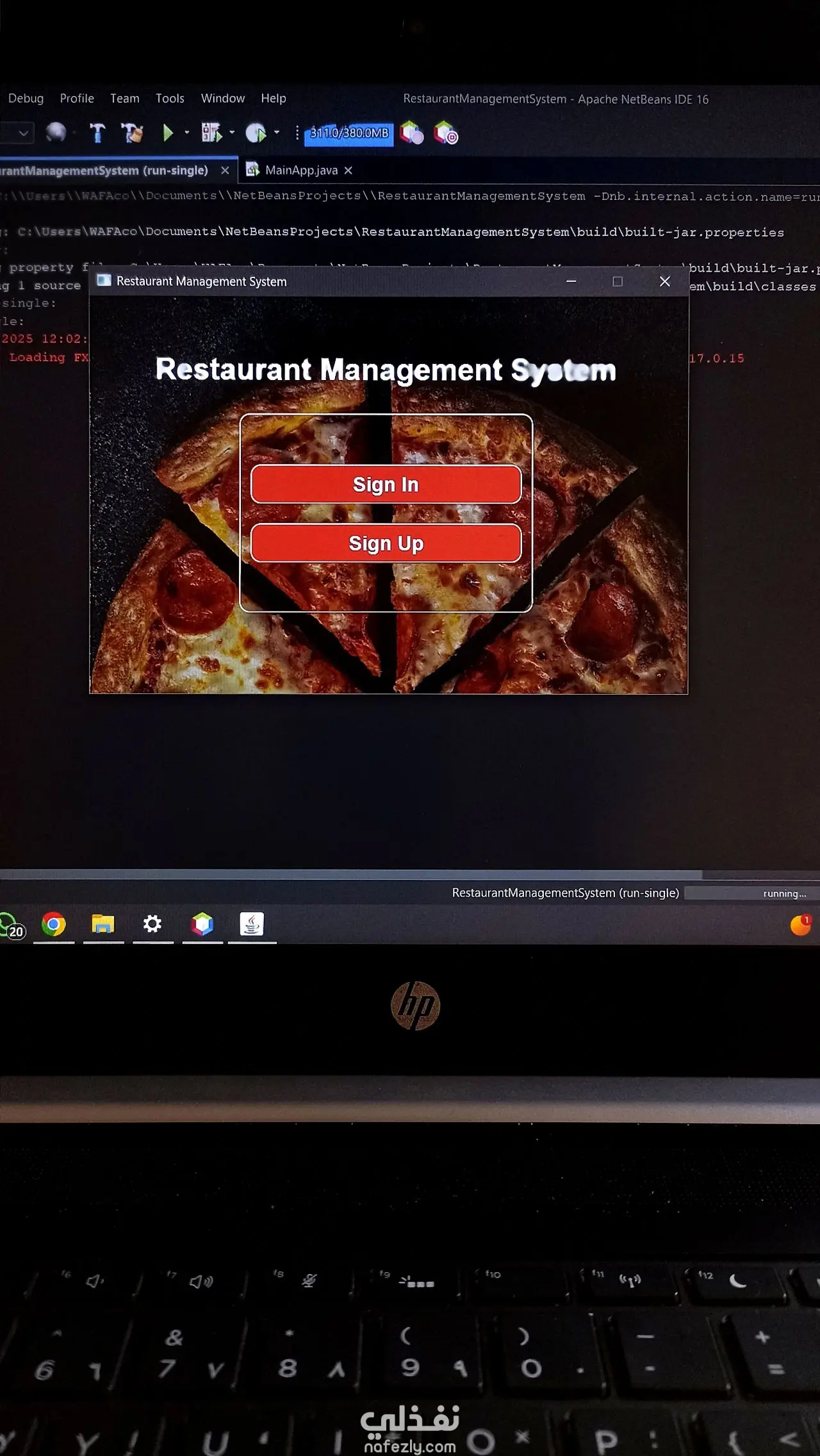Click the Debug Project toolbar icon
The width and height of the screenshot is (820, 1456).
(x=211, y=133)
